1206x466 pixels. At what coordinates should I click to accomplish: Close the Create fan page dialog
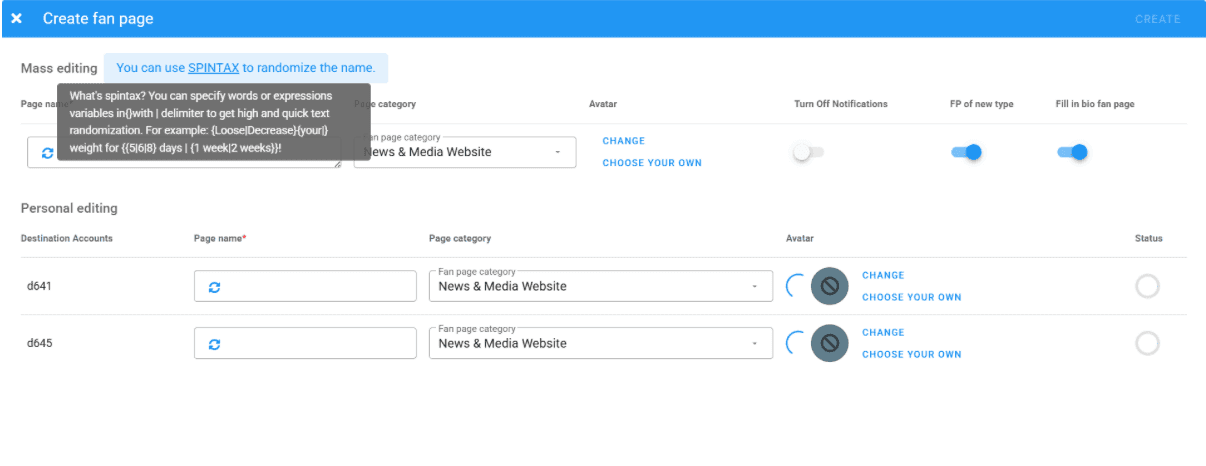(17, 19)
